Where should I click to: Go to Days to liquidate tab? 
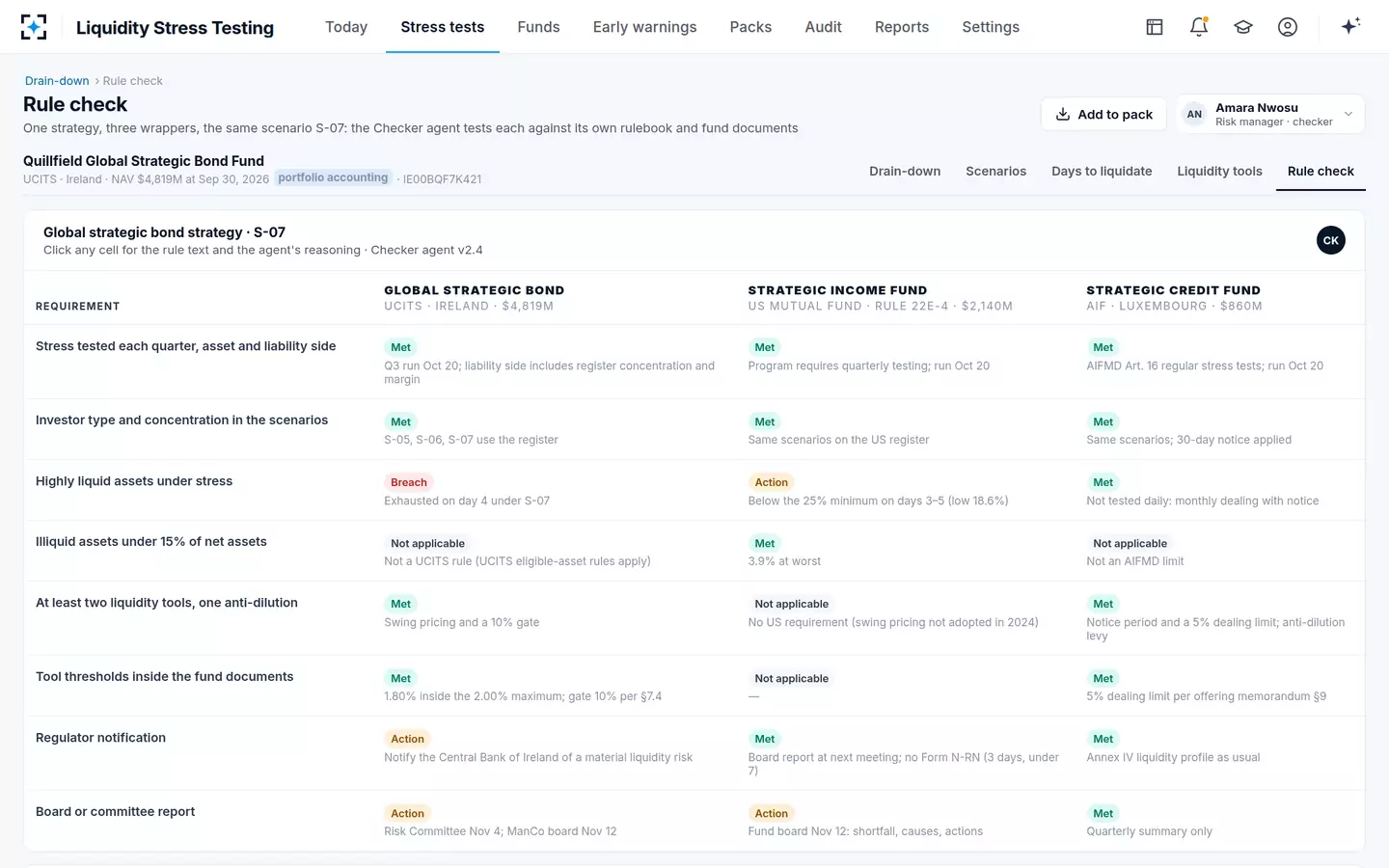click(x=1102, y=171)
